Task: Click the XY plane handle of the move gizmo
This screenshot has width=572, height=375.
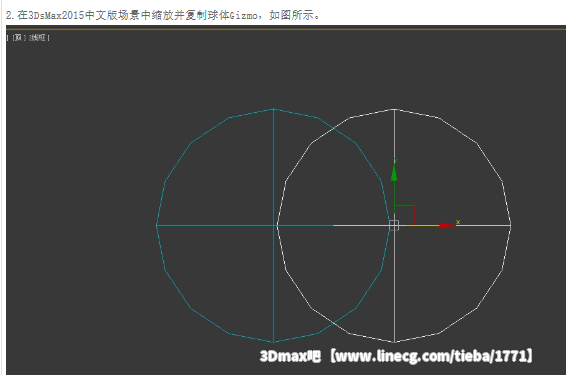Action: [x=405, y=215]
